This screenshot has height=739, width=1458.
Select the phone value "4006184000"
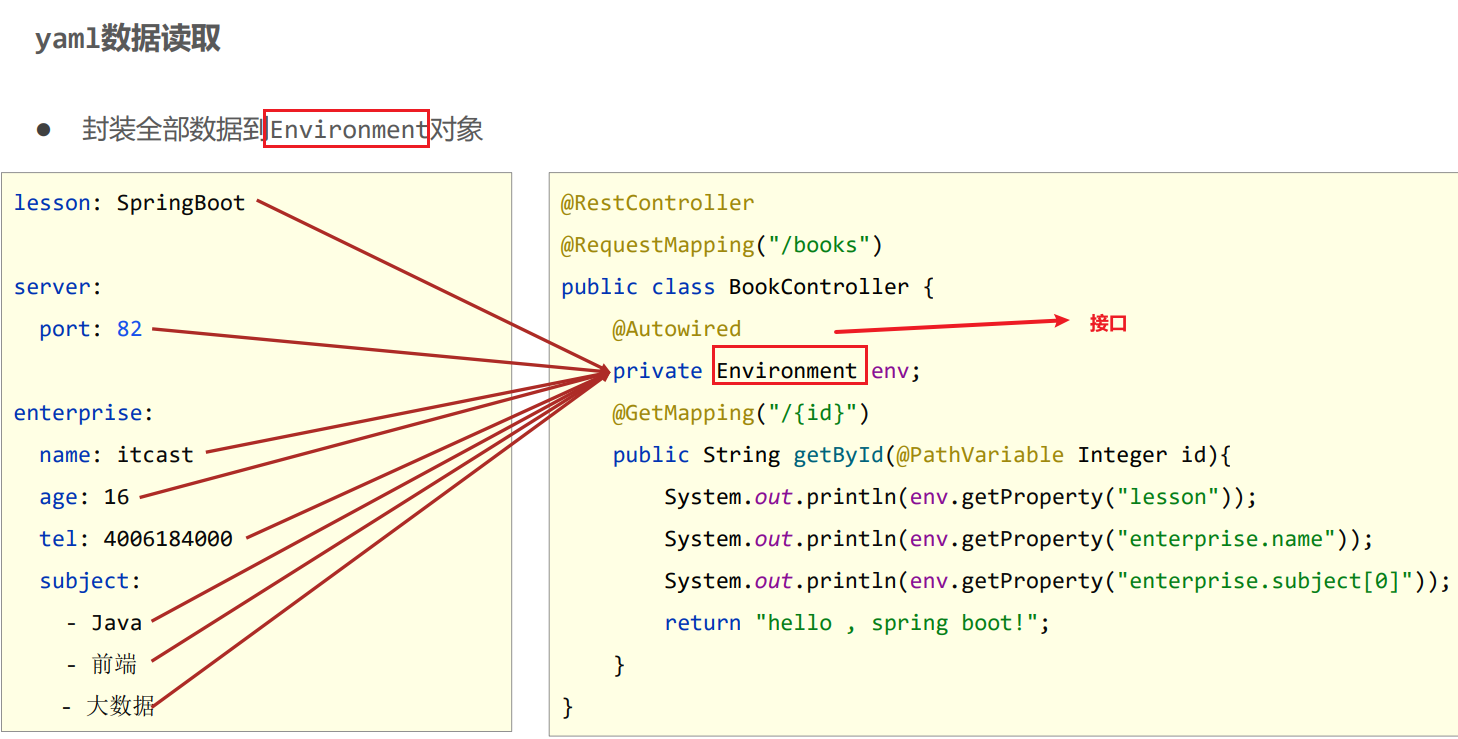[x=168, y=539]
